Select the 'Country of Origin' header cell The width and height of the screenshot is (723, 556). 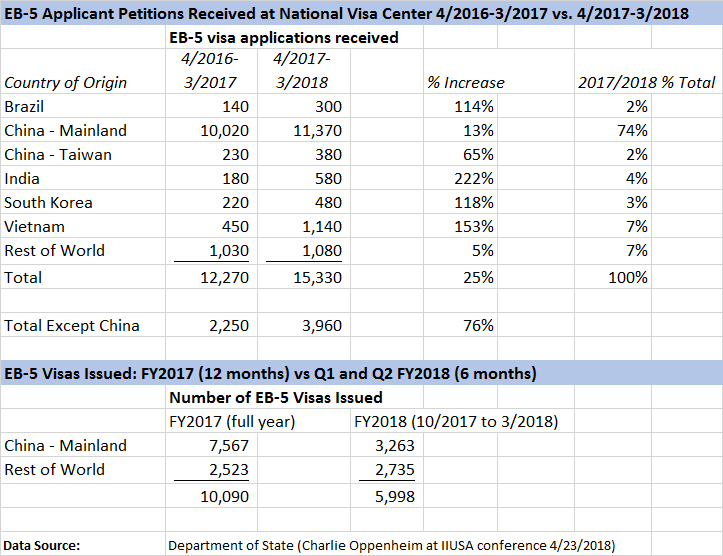click(66, 82)
